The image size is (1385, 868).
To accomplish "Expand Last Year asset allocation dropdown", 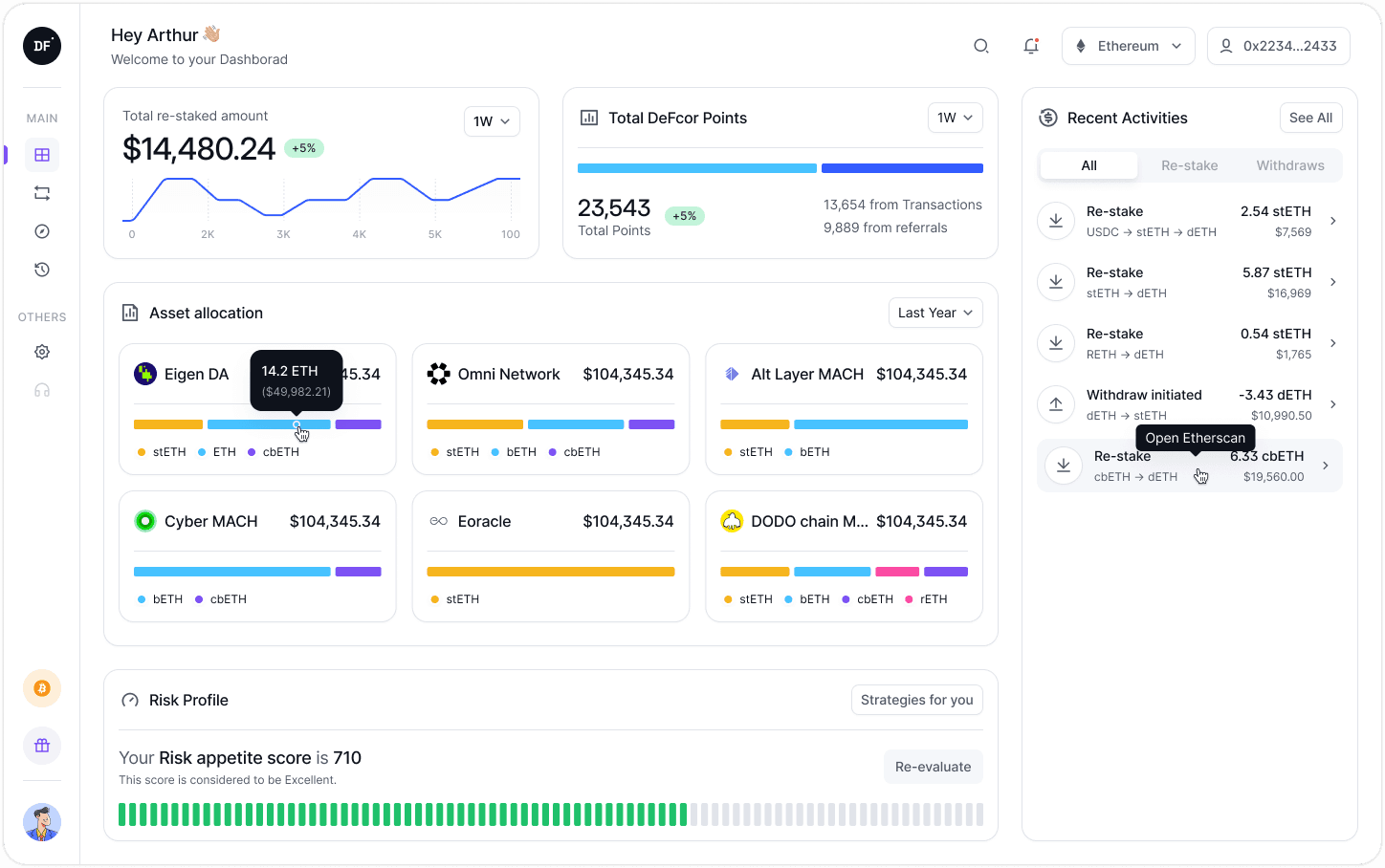I will coord(935,313).
